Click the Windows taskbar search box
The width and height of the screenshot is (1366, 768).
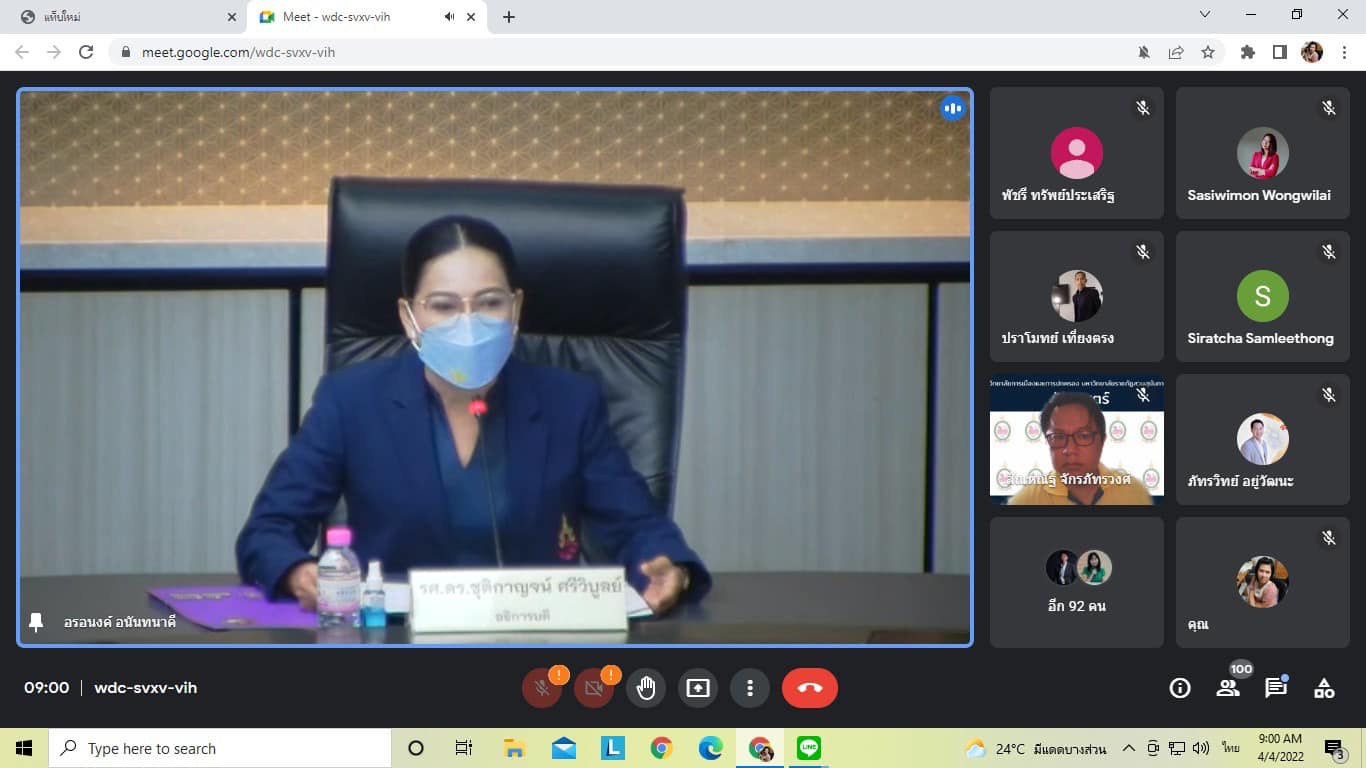tap(220, 748)
